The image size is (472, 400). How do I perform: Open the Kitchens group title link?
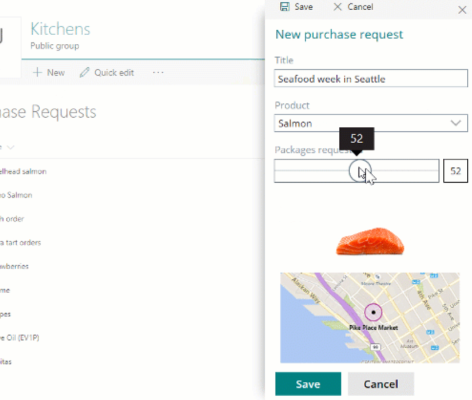click(x=60, y=29)
